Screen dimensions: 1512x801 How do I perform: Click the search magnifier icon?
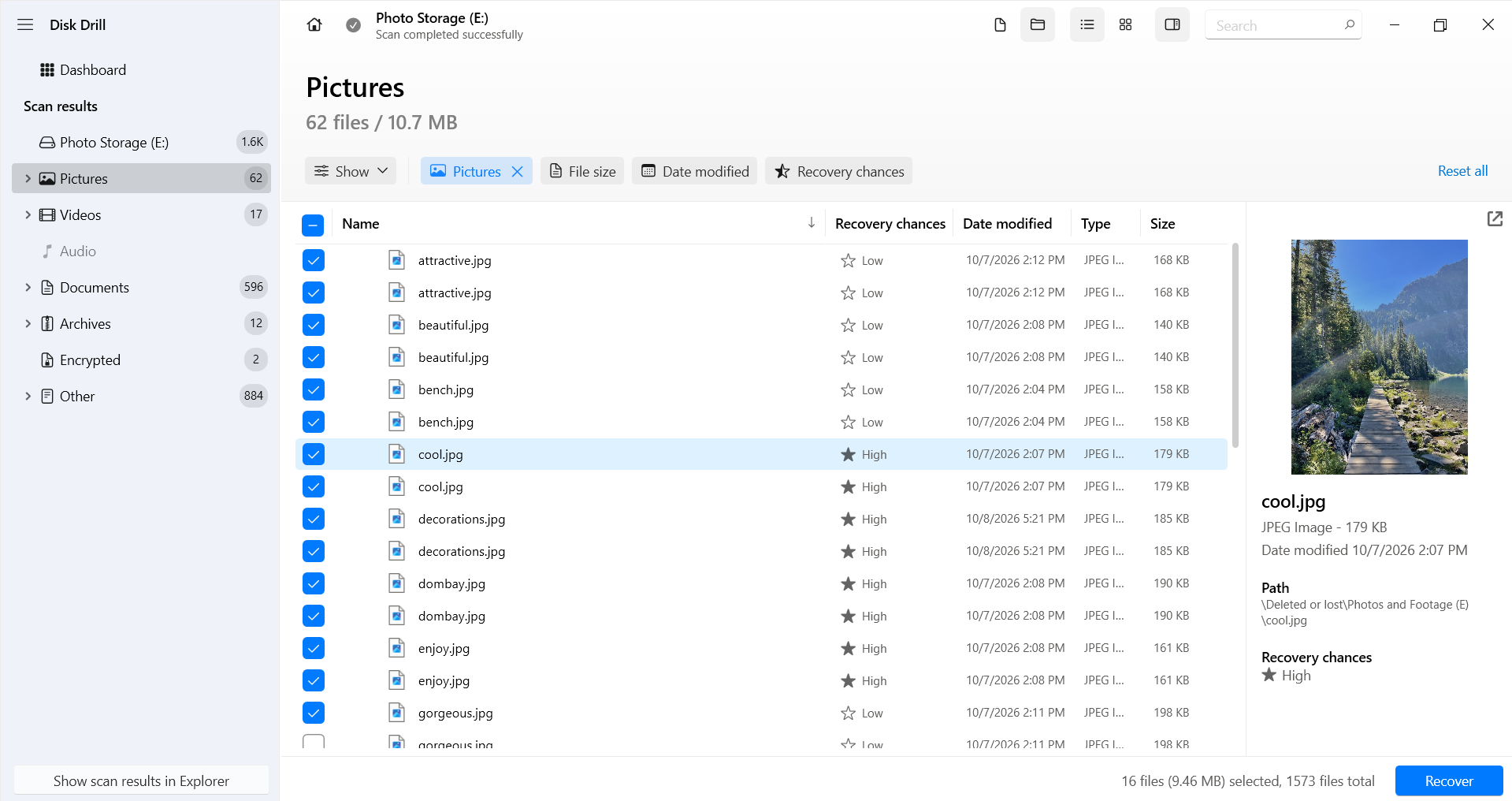(x=1350, y=24)
